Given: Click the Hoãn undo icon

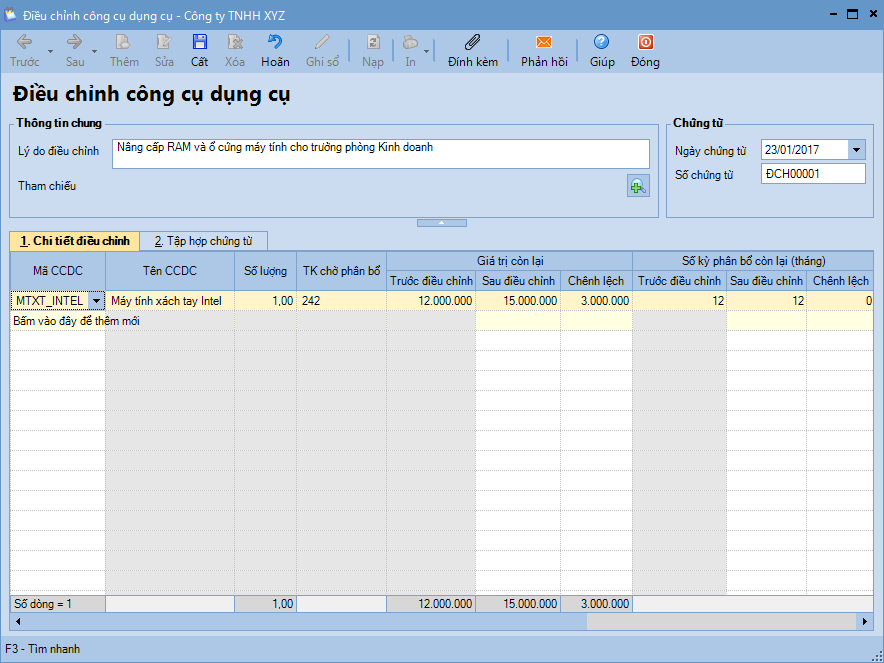Looking at the screenshot, I should tap(275, 43).
